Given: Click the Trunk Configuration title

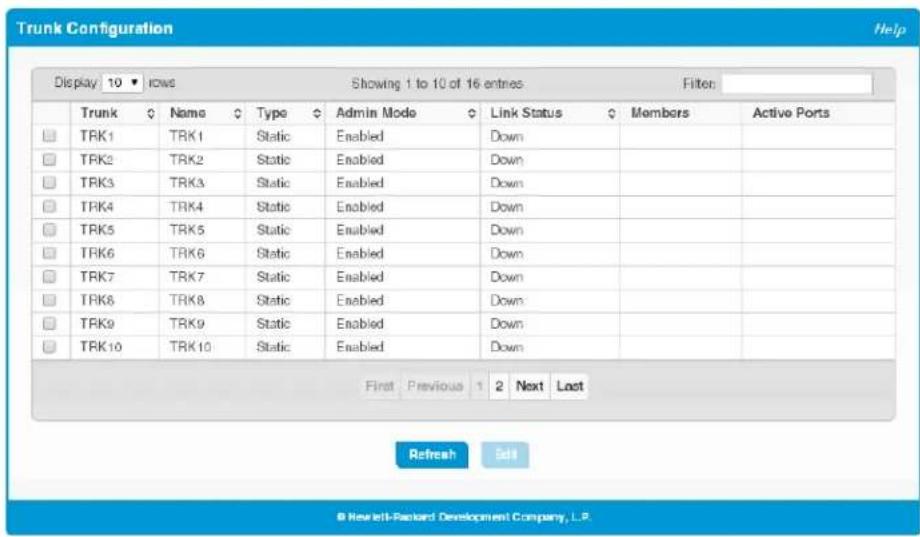Looking at the screenshot, I should [x=94, y=28].
